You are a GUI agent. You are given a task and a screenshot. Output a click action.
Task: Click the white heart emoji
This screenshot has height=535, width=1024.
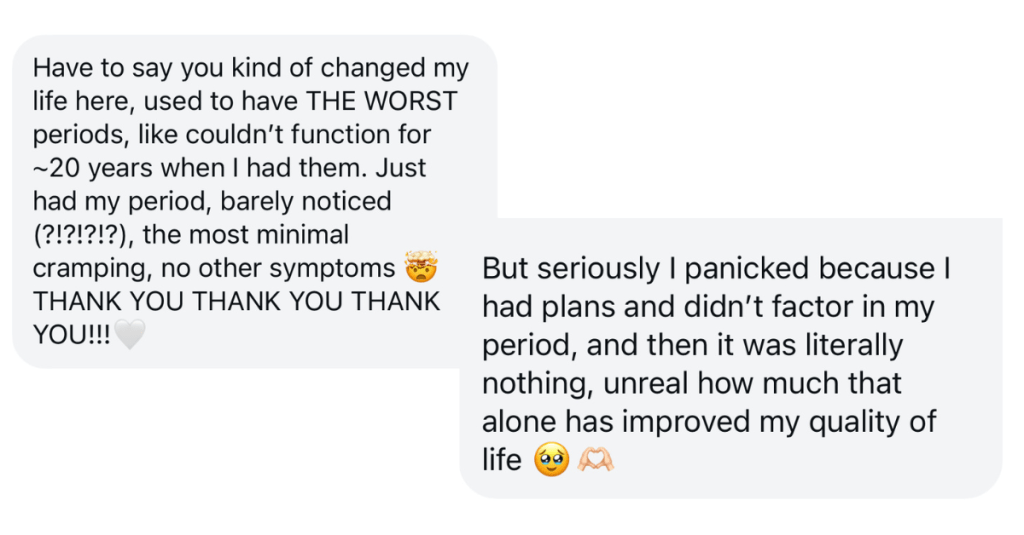[130, 335]
